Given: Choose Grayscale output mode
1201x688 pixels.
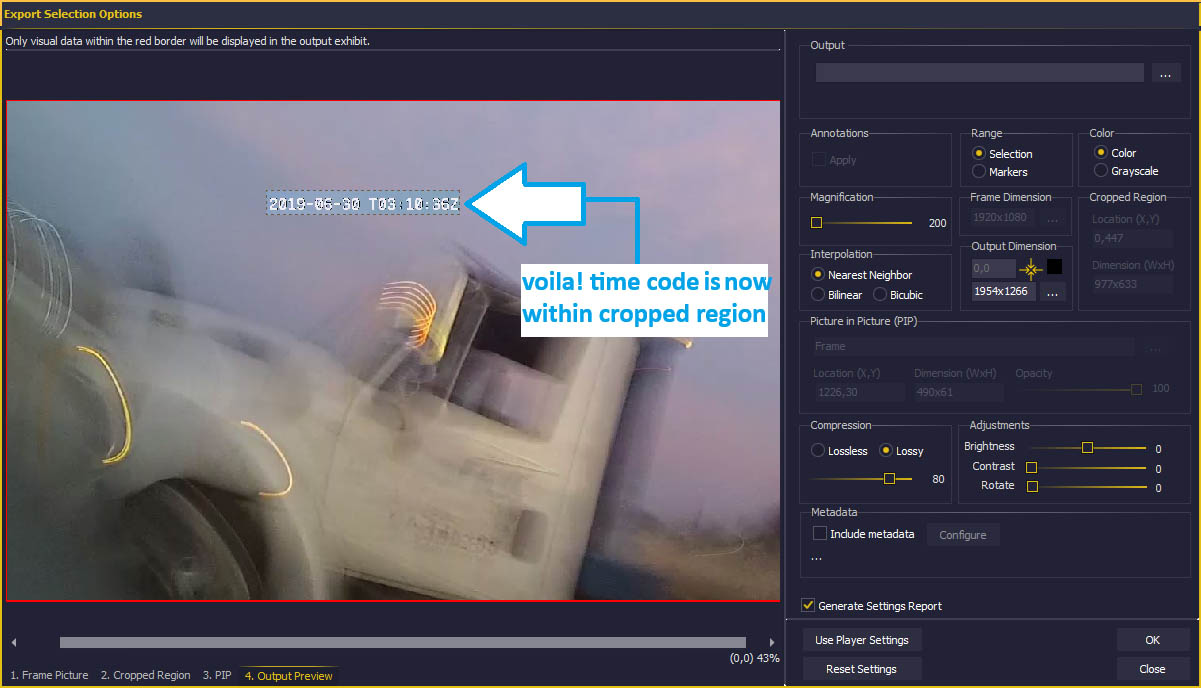Looking at the screenshot, I should (1127, 171).
